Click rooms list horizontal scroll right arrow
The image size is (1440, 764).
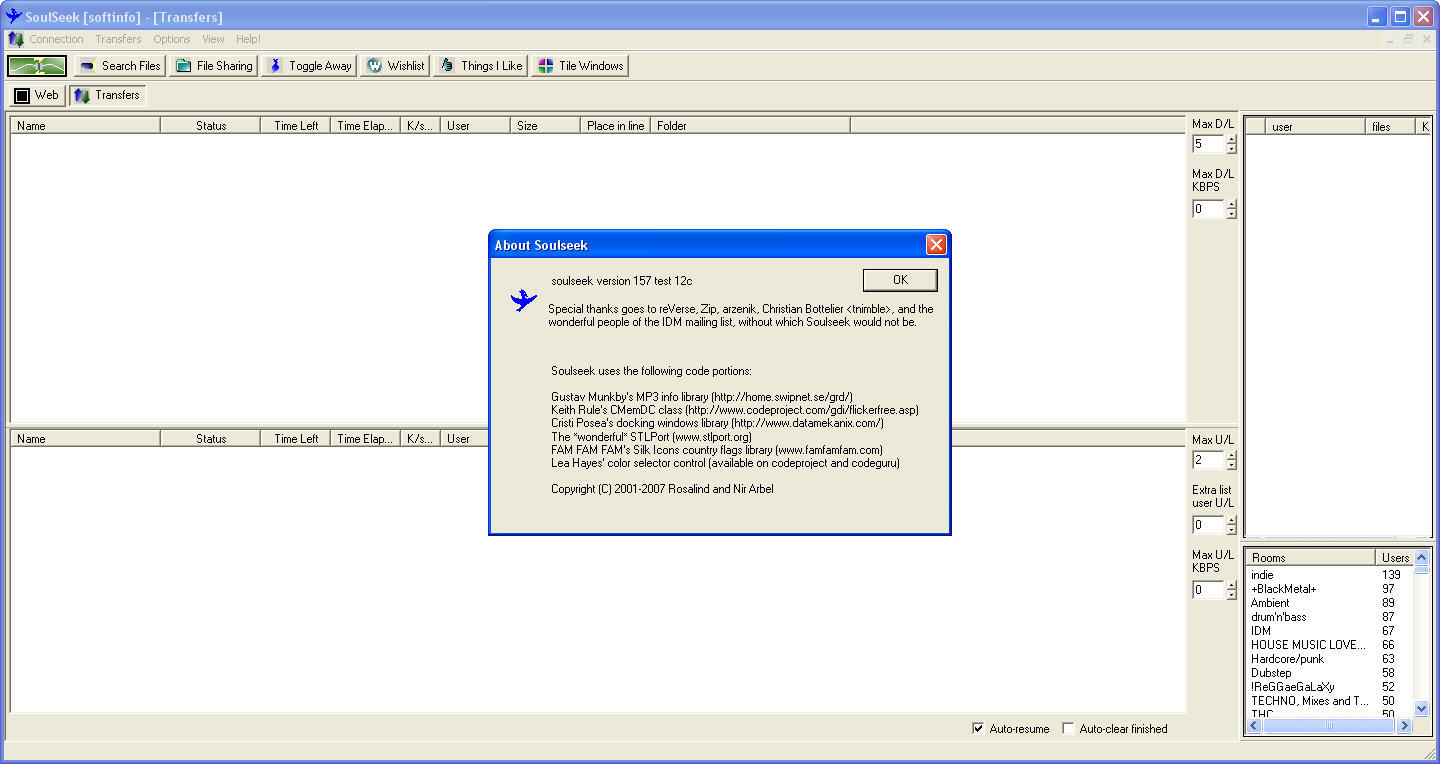[x=1405, y=726]
